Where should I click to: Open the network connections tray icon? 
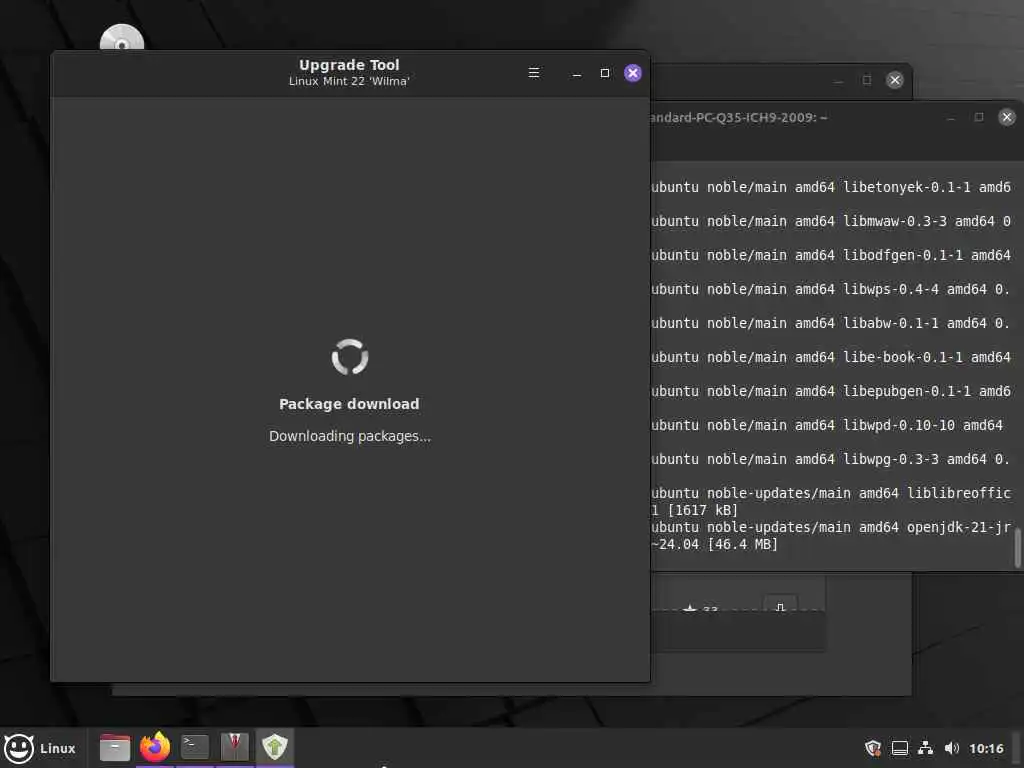[x=925, y=748]
